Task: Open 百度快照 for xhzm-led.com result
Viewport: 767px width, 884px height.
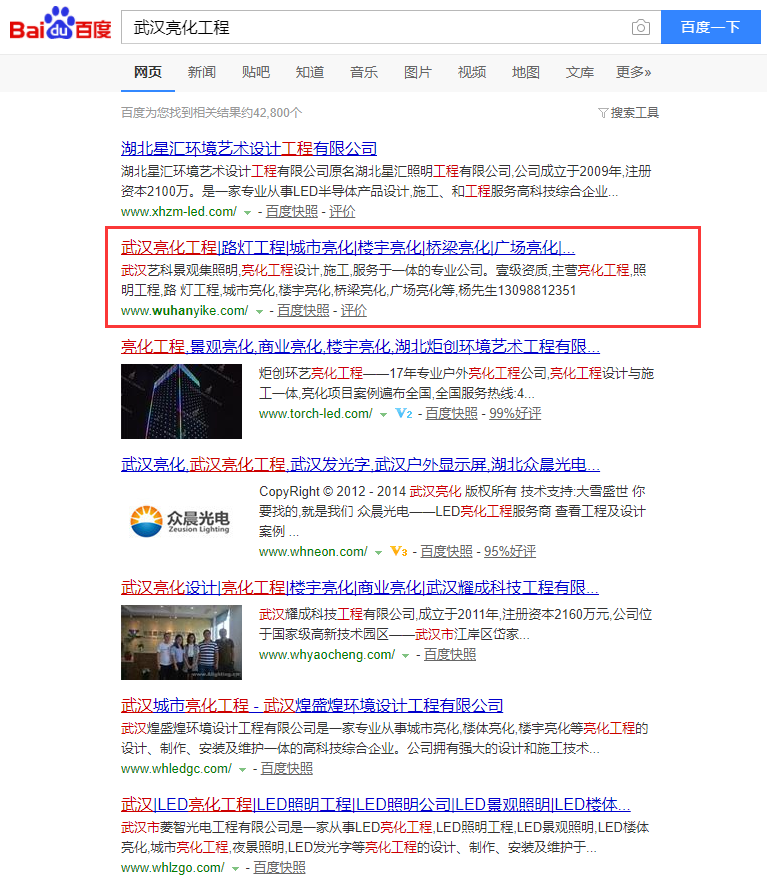Action: (292, 211)
